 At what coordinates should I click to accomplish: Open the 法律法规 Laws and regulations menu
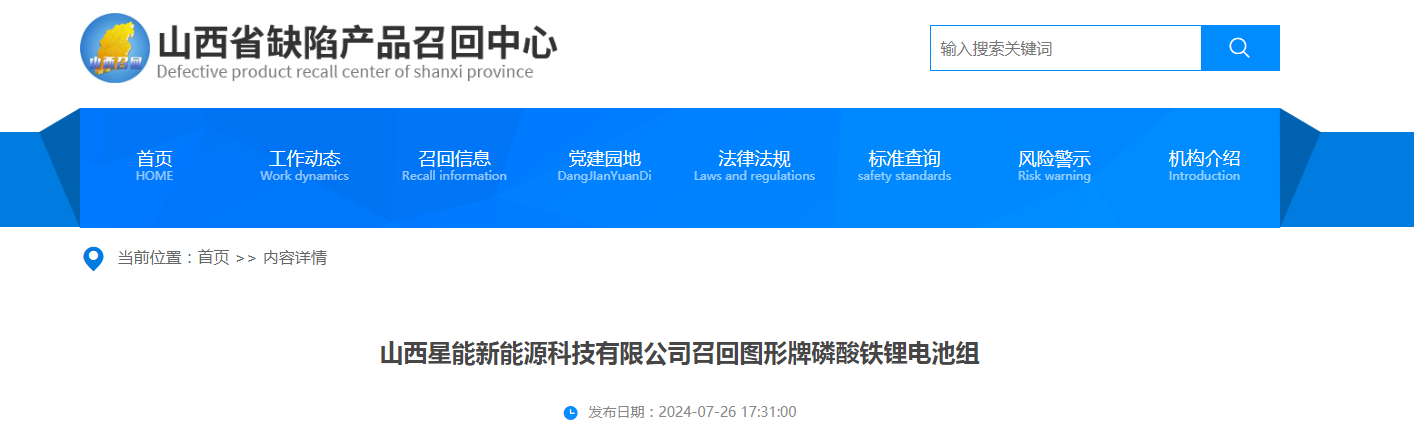[755, 166]
